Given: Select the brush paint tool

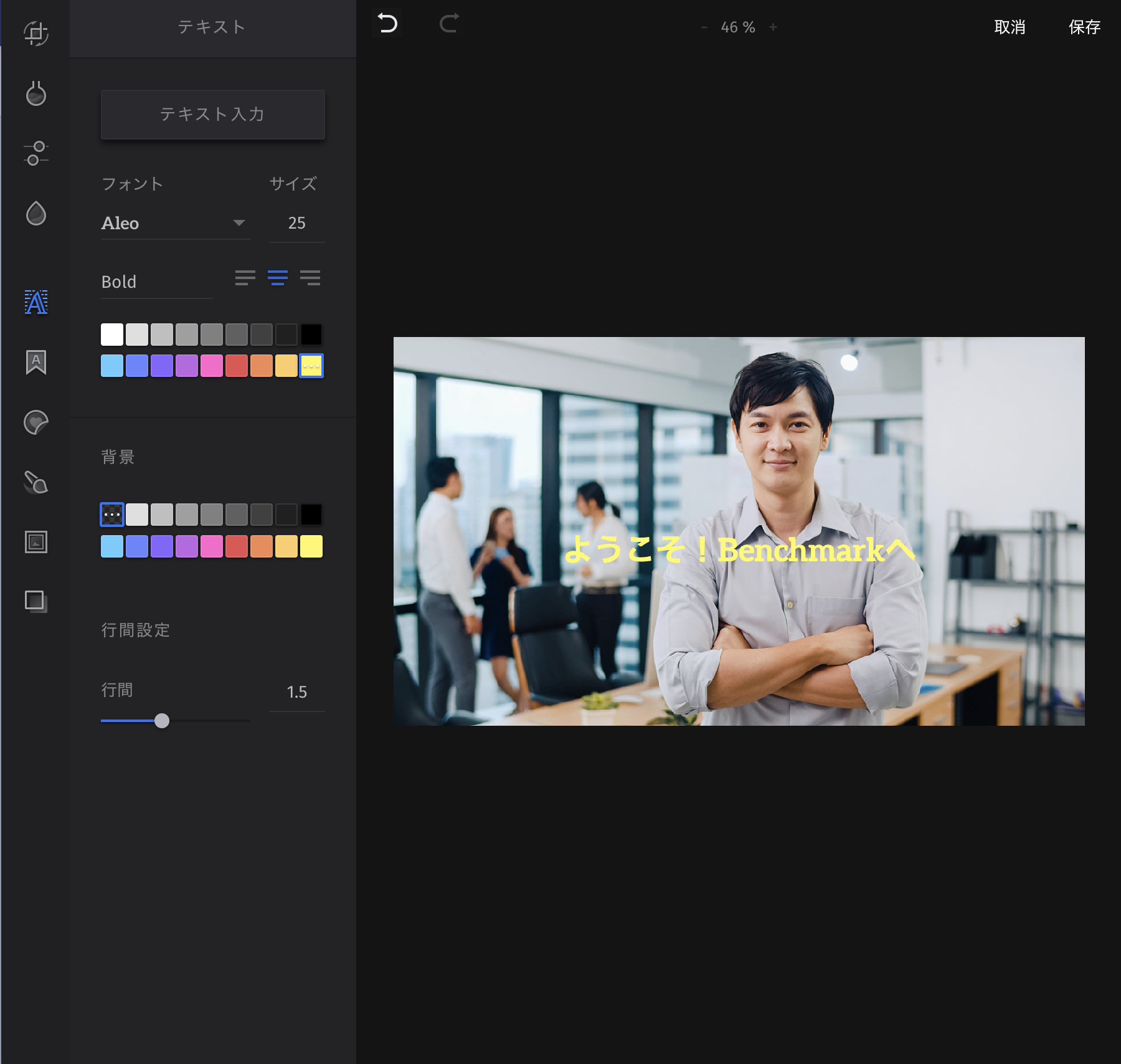Looking at the screenshot, I should 36,482.
